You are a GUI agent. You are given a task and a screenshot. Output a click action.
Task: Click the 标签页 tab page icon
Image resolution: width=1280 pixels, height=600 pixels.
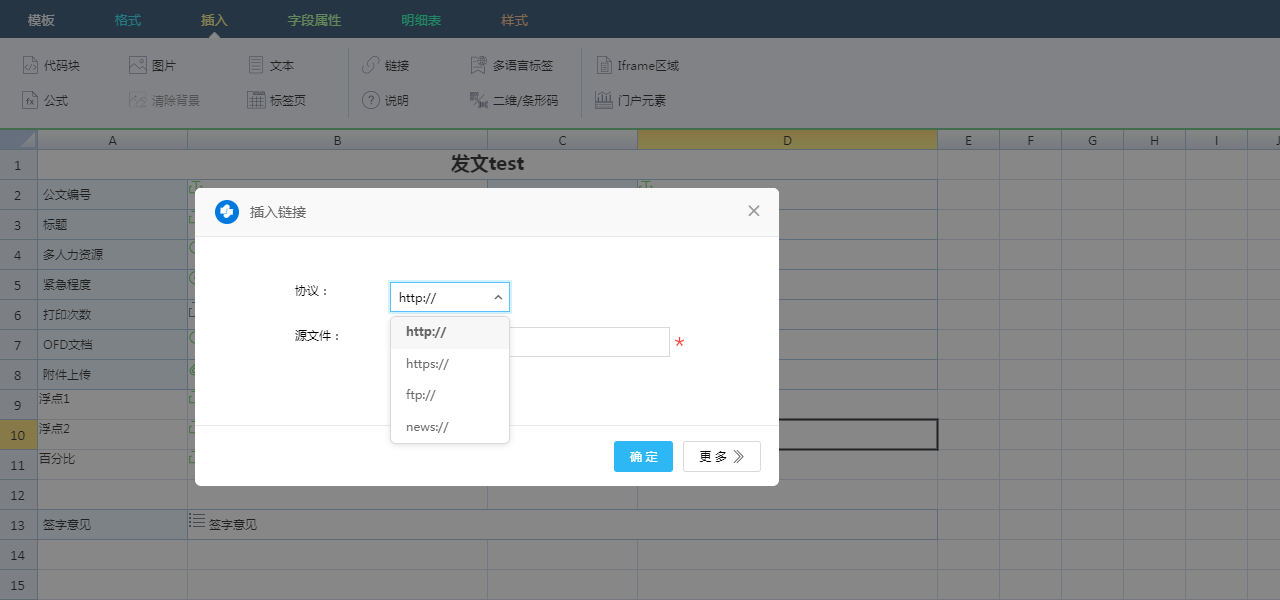click(256, 101)
